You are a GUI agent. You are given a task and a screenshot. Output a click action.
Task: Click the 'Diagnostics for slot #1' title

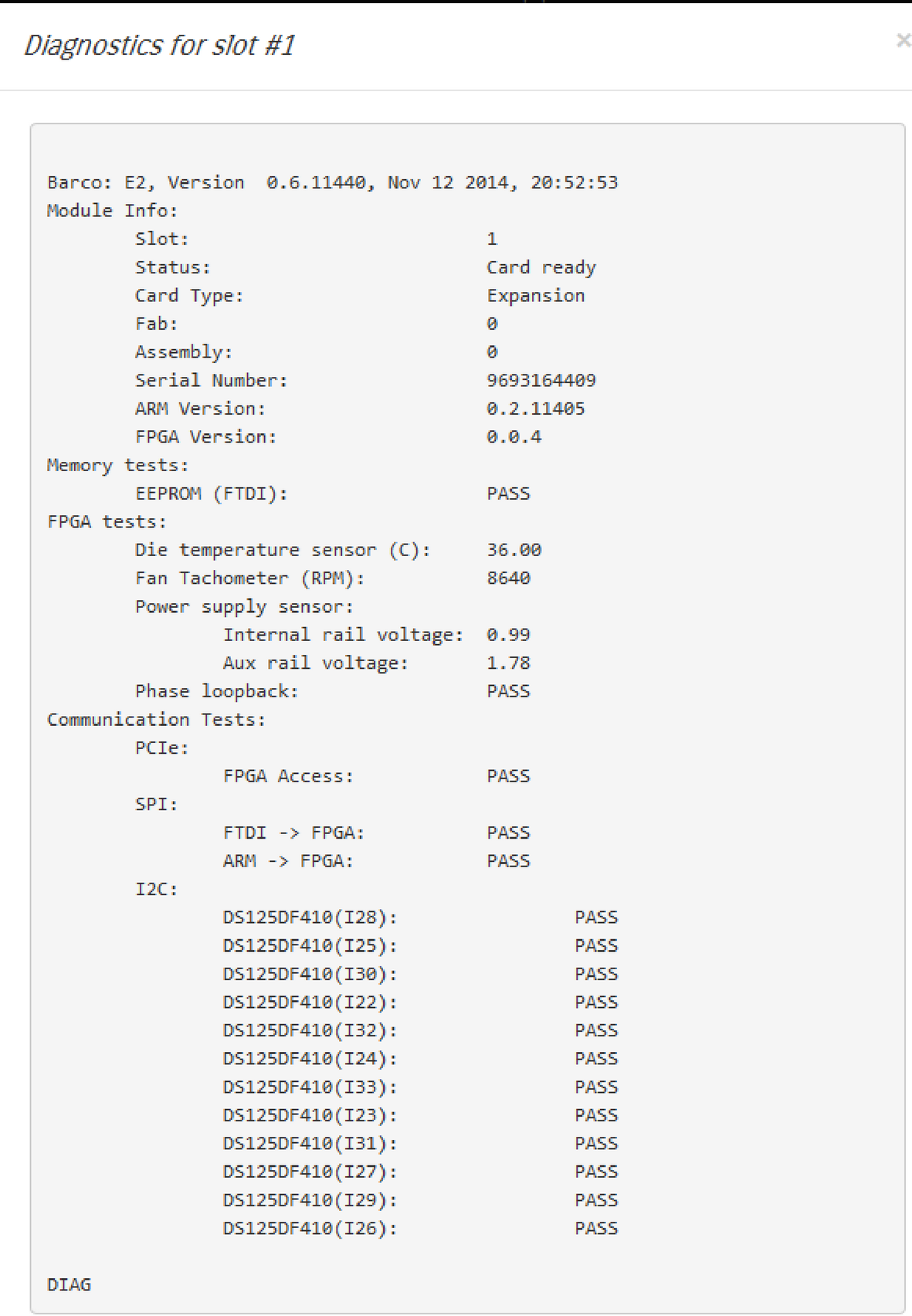(159, 46)
